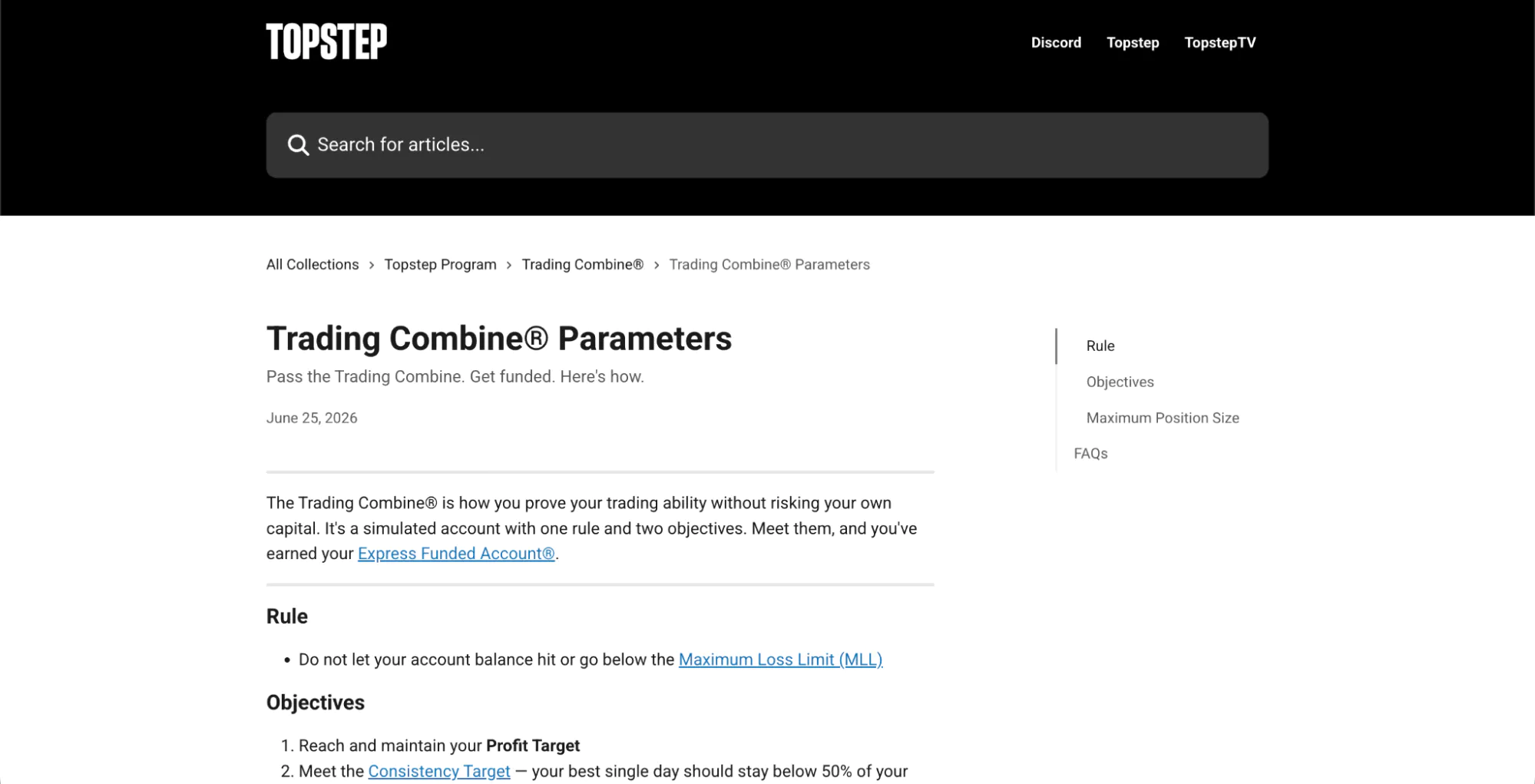Open the Express Funded Account® link
The image size is (1535, 784).
click(x=456, y=554)
